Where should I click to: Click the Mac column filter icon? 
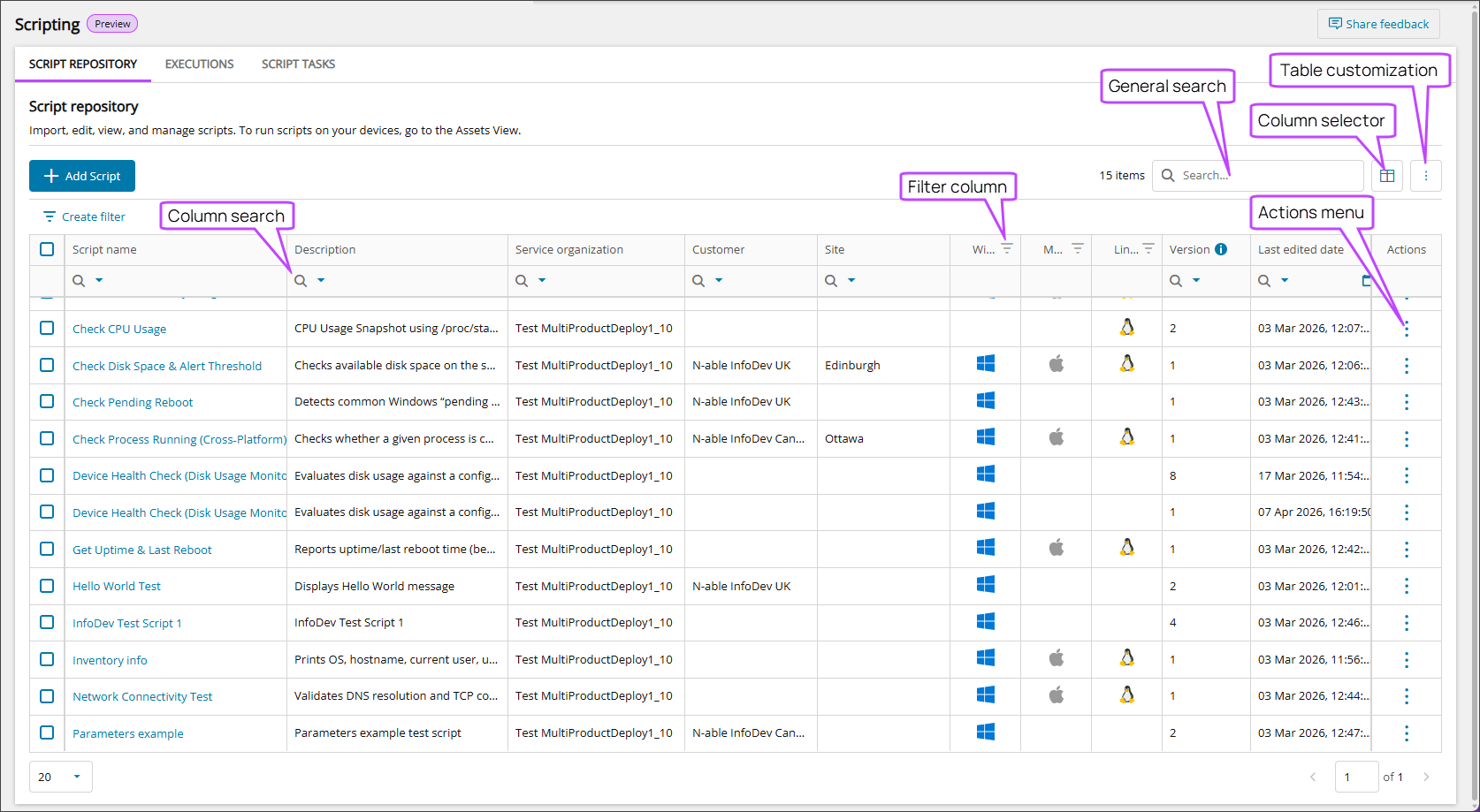pyautogui.click(x=1078, y=249)
